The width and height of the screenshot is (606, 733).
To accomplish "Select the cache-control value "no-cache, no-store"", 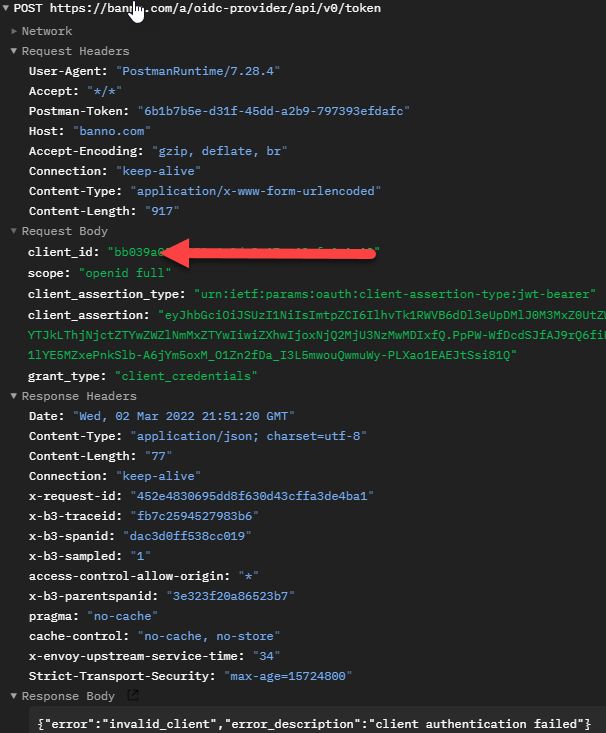I will point(209,636).
